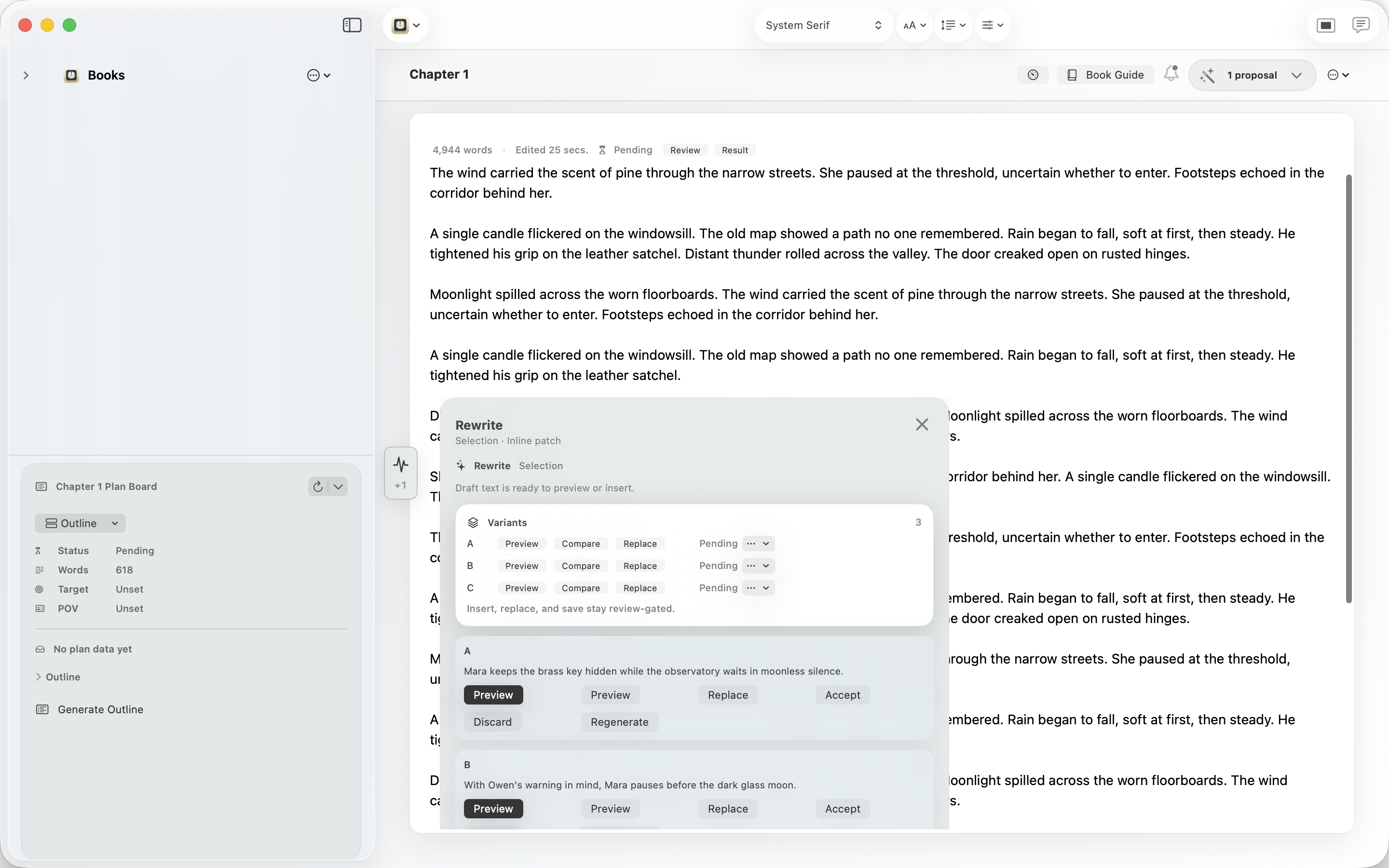Click dark Preview button in card B
This screenshot has width=1389, height=868.
493,808
